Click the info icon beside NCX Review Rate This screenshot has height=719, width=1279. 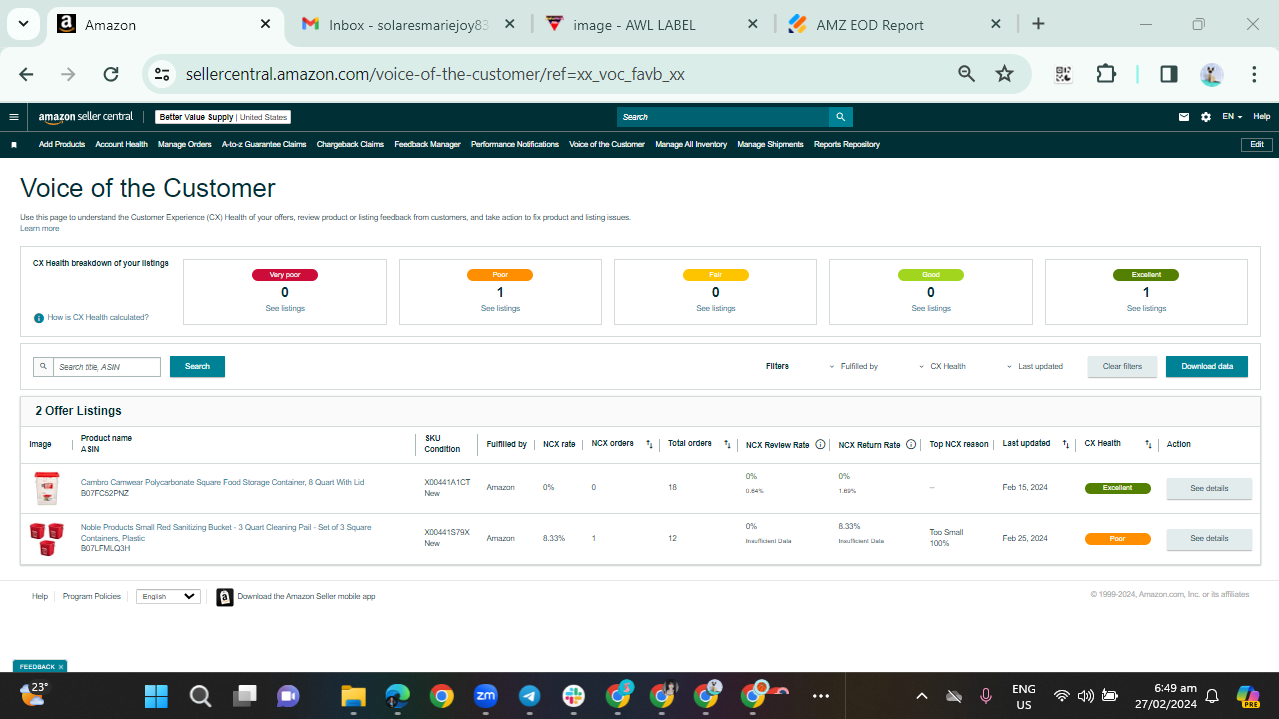point(820,445)
